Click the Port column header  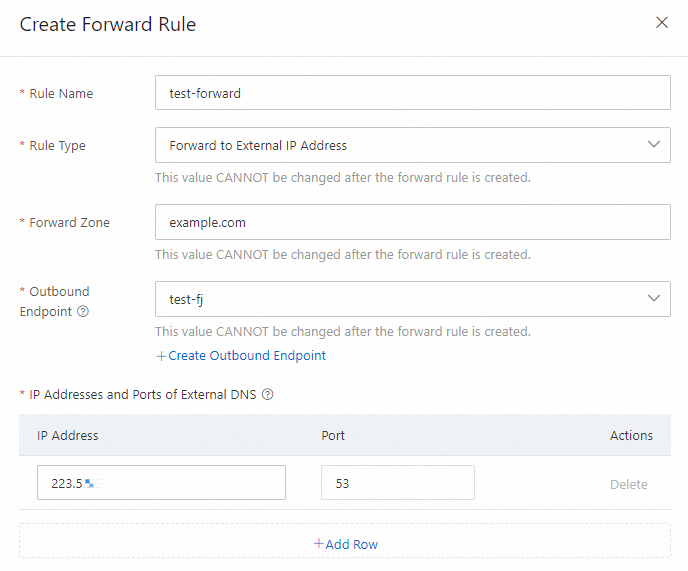coord(333,435)
